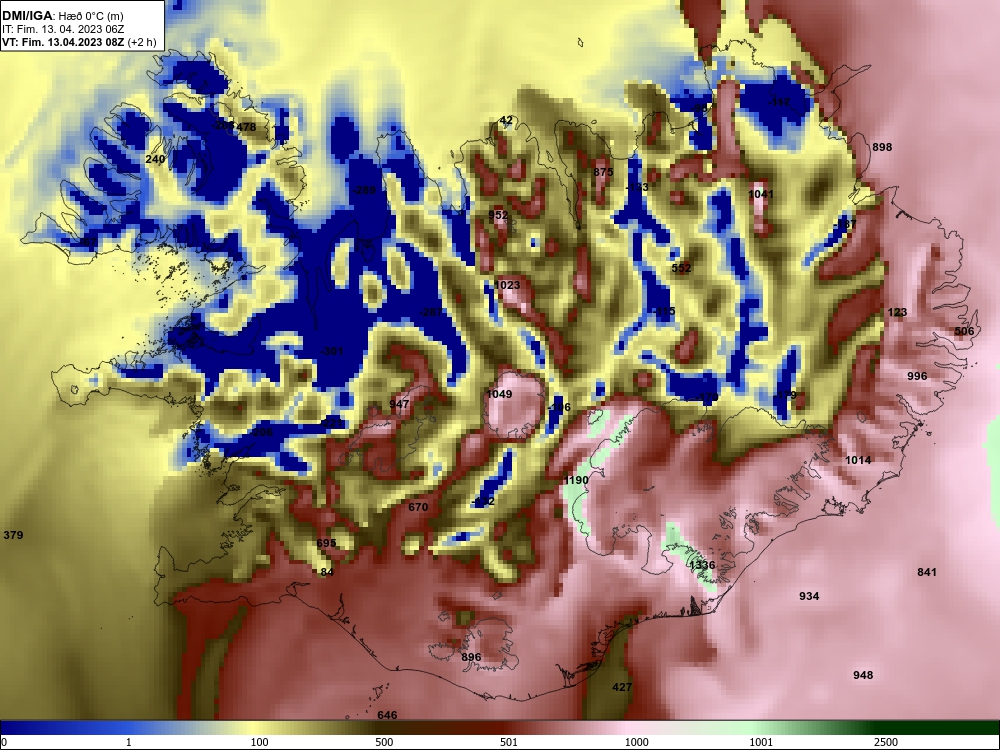Click the map value '875'

coord(603,172)
